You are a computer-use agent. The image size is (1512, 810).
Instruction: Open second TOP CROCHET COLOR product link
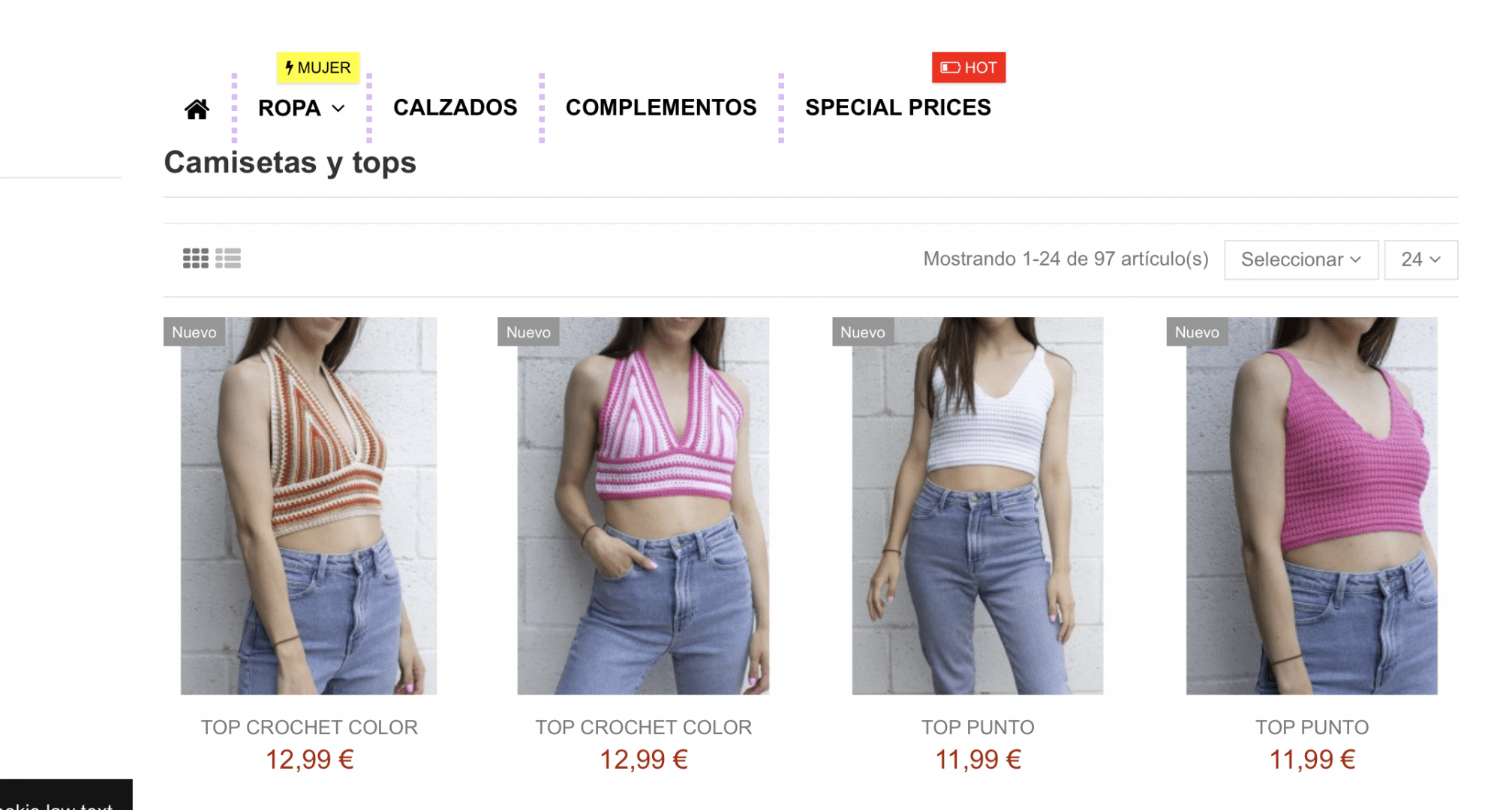point(644,727)
